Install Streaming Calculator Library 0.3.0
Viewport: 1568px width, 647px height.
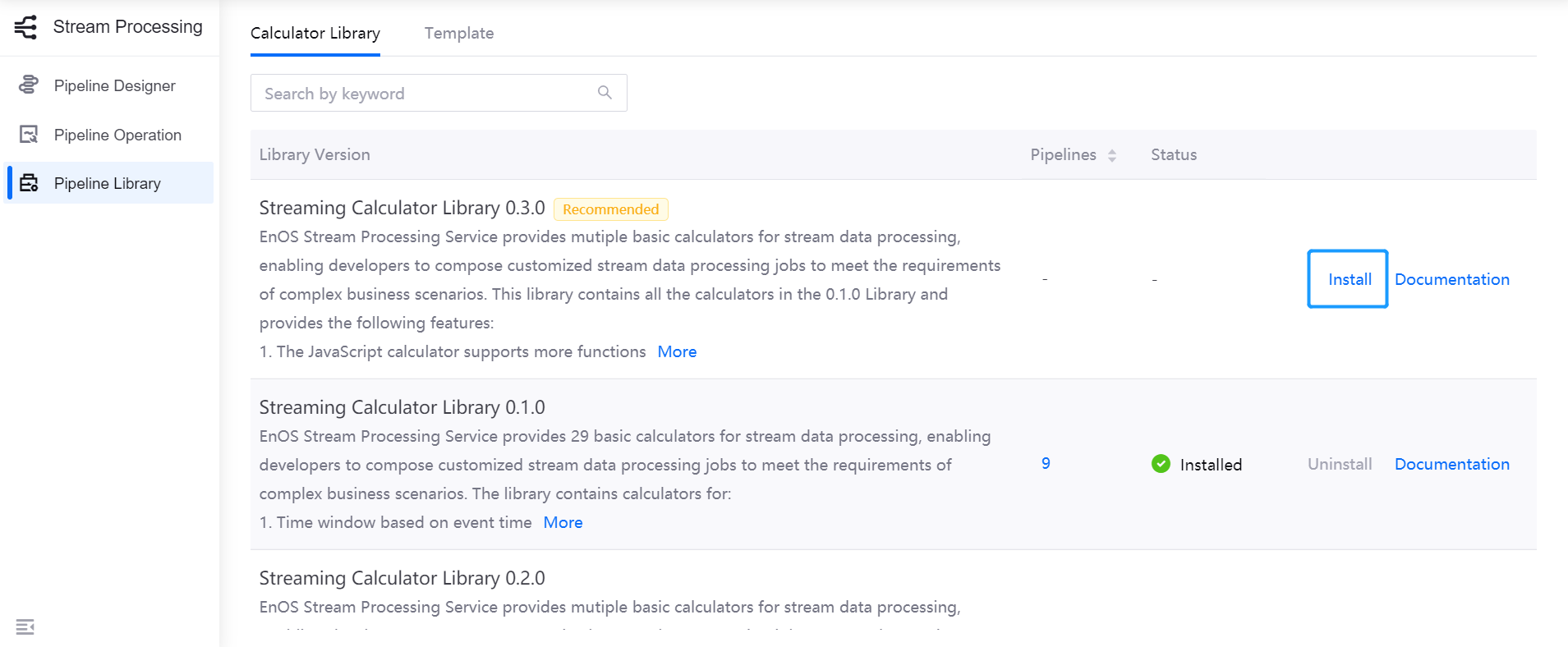click(1348, 279)
